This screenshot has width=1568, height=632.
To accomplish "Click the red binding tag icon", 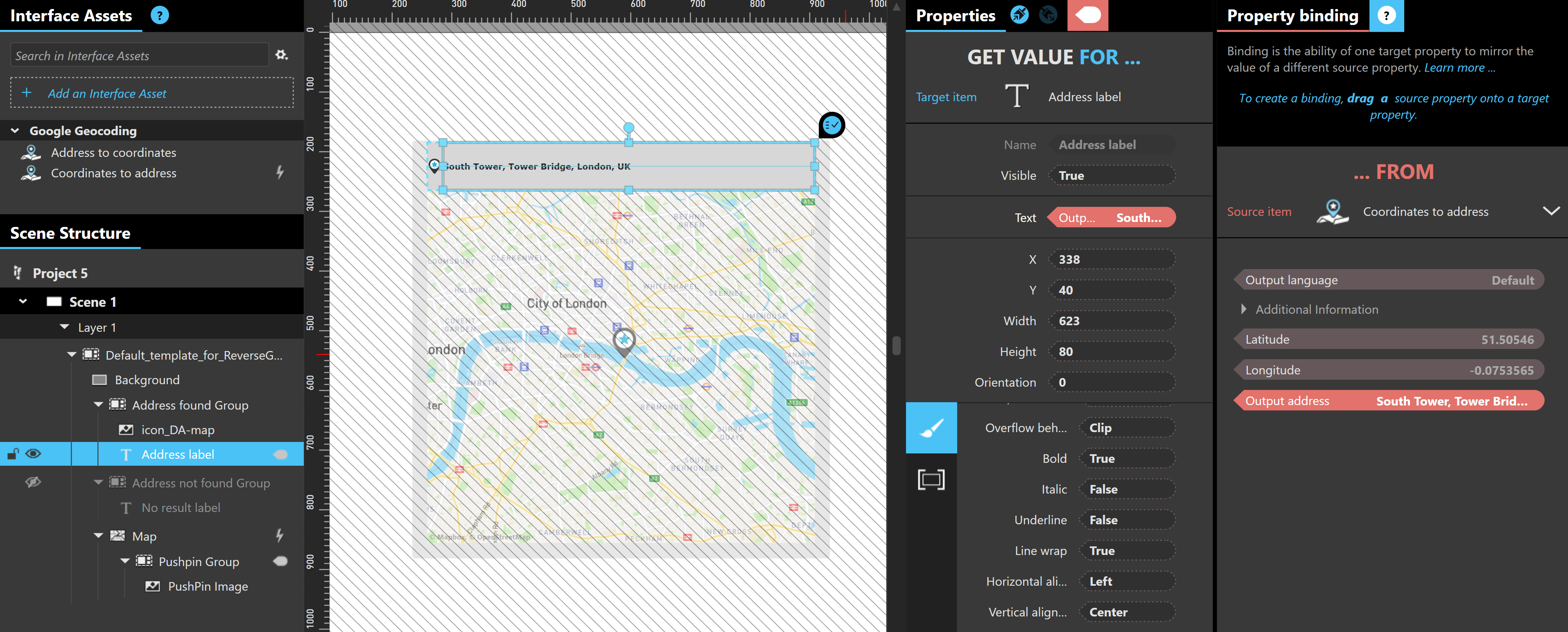I will (1088, 15).
